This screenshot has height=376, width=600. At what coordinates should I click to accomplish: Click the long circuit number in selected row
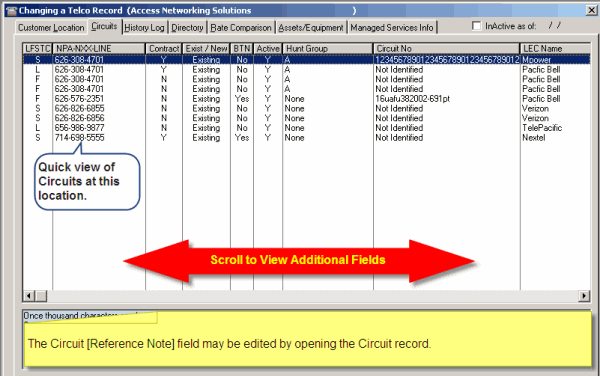point(447,60)
